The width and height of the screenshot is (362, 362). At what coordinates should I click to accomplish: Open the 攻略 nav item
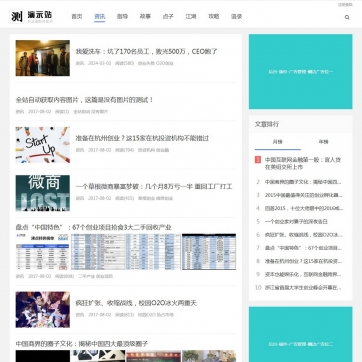[214, 16]
